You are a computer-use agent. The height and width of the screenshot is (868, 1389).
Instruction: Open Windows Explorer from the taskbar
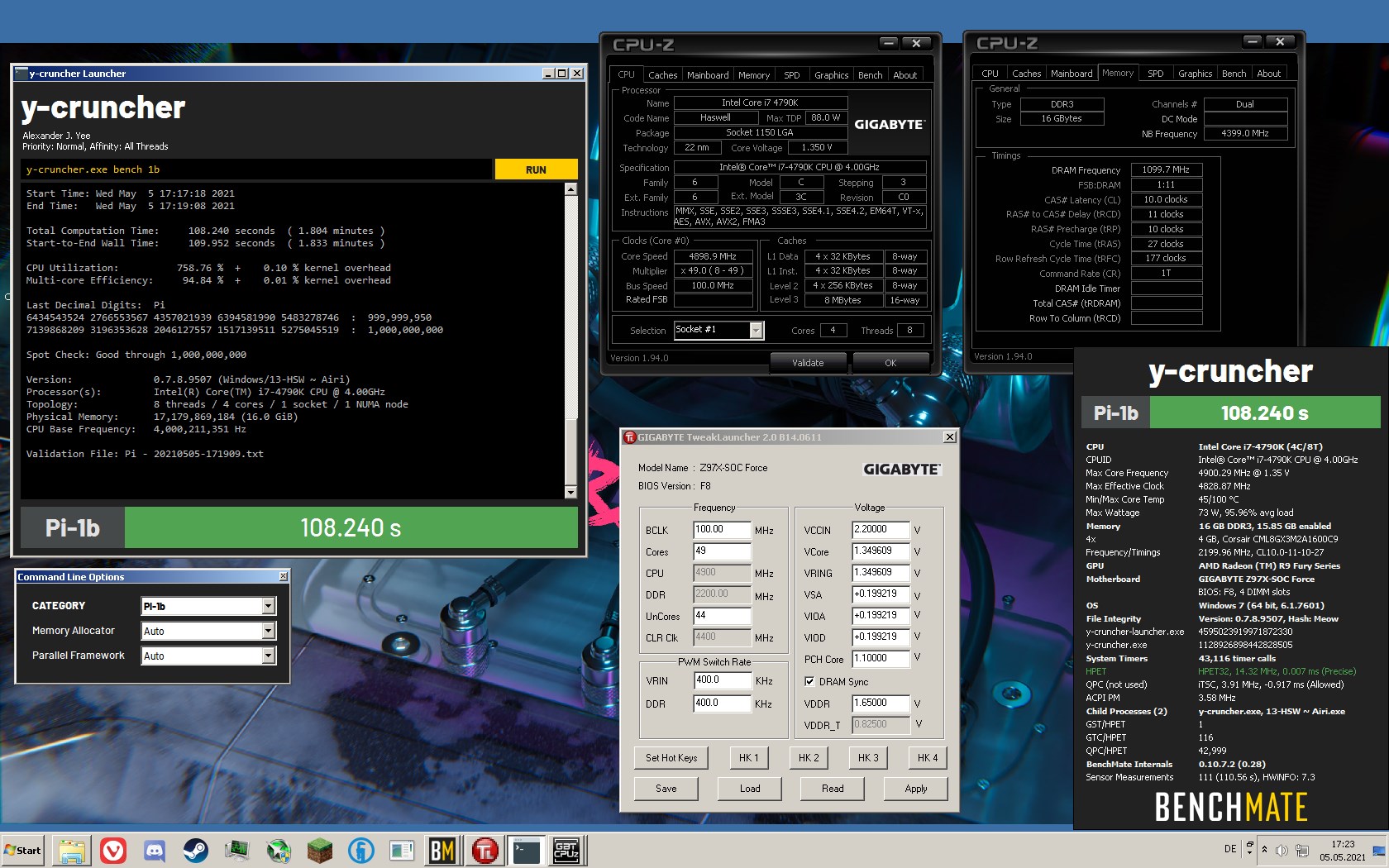[x=72, y=851]
